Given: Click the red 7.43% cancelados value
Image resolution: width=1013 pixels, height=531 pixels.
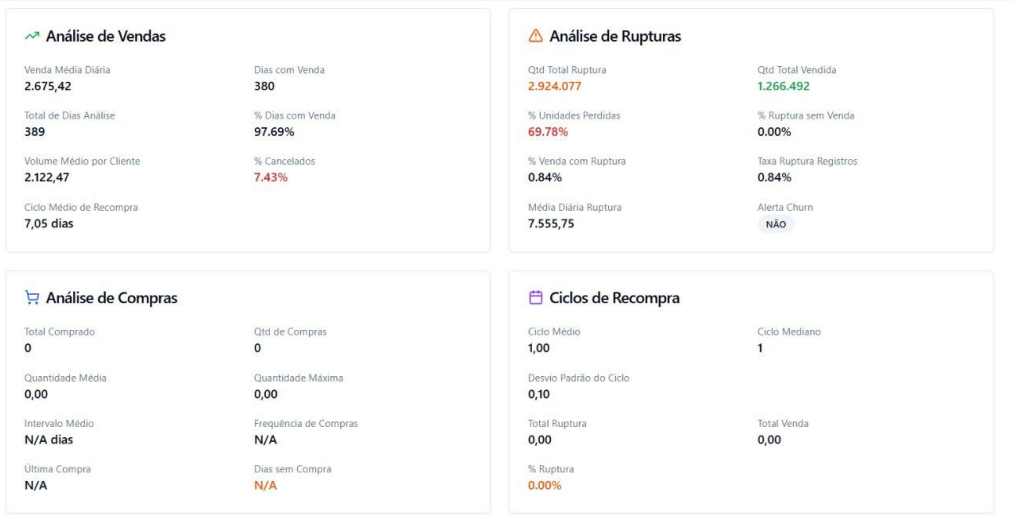Looking at the screenshot, I should [x=271, y=178].
